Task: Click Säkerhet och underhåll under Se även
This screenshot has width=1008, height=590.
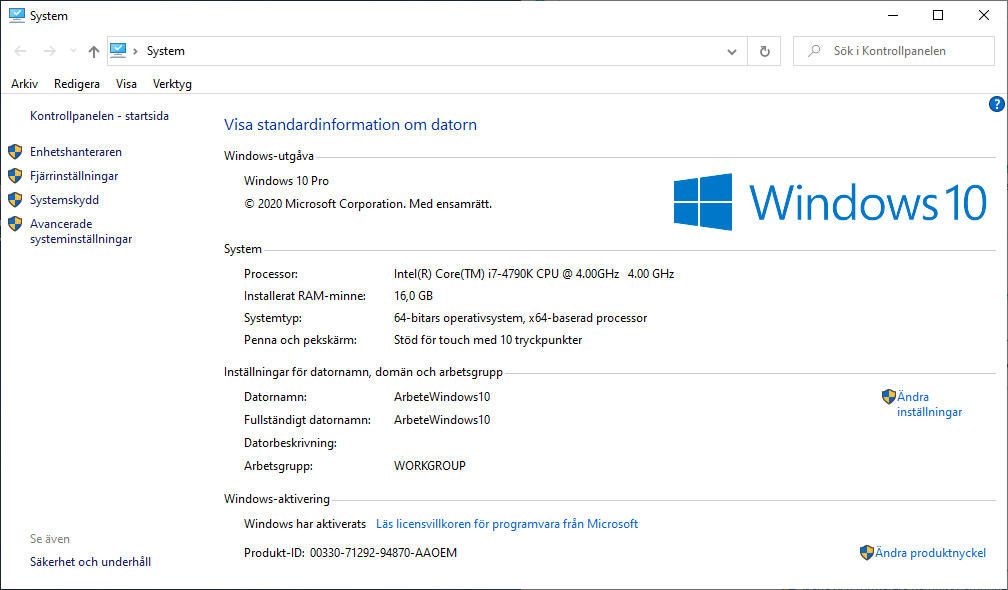Action: click(90, 561)
